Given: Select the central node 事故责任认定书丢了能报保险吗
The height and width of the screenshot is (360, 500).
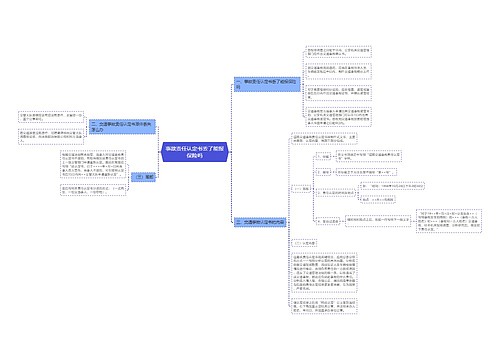Looking at the screenshot, I should (x=195, y=152).
